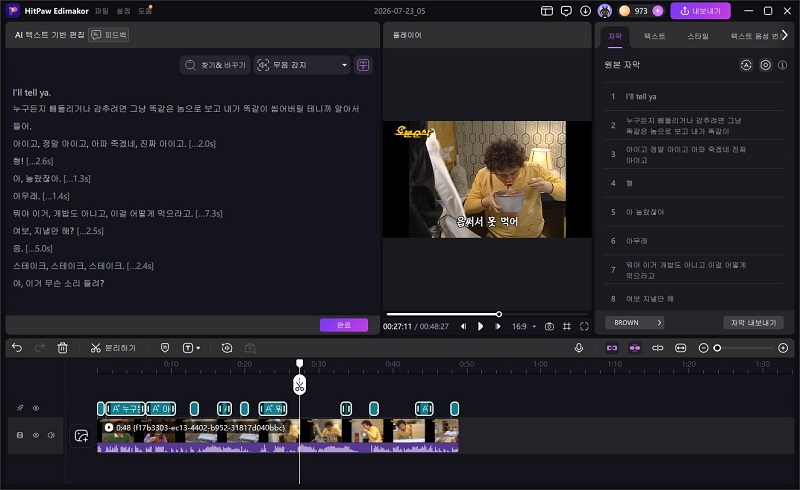Click the subtitle info icon
Viewport: 800px width, 490px height.
[x=782, y=65]
